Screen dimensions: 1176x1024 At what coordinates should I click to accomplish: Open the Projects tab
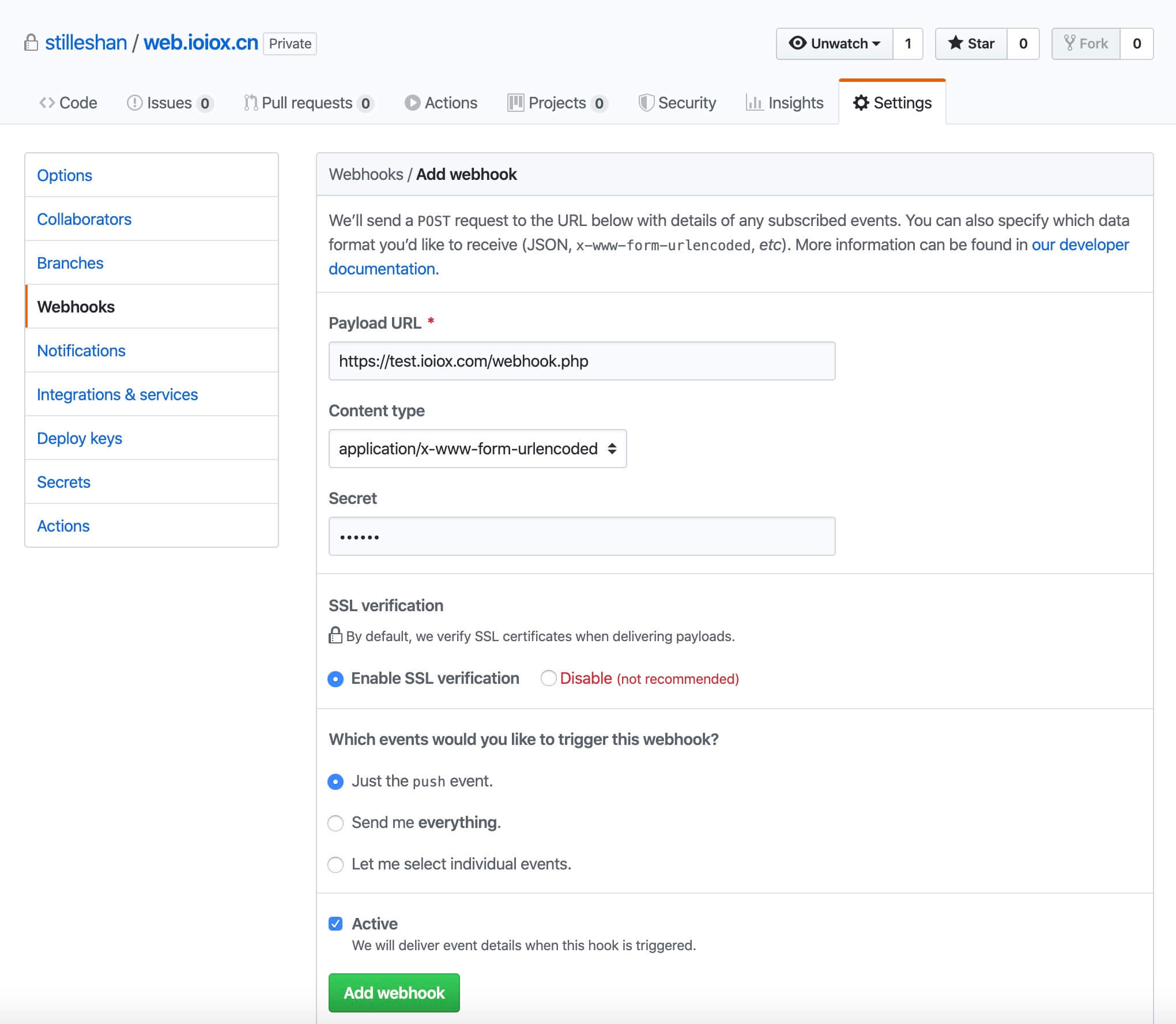557,103
